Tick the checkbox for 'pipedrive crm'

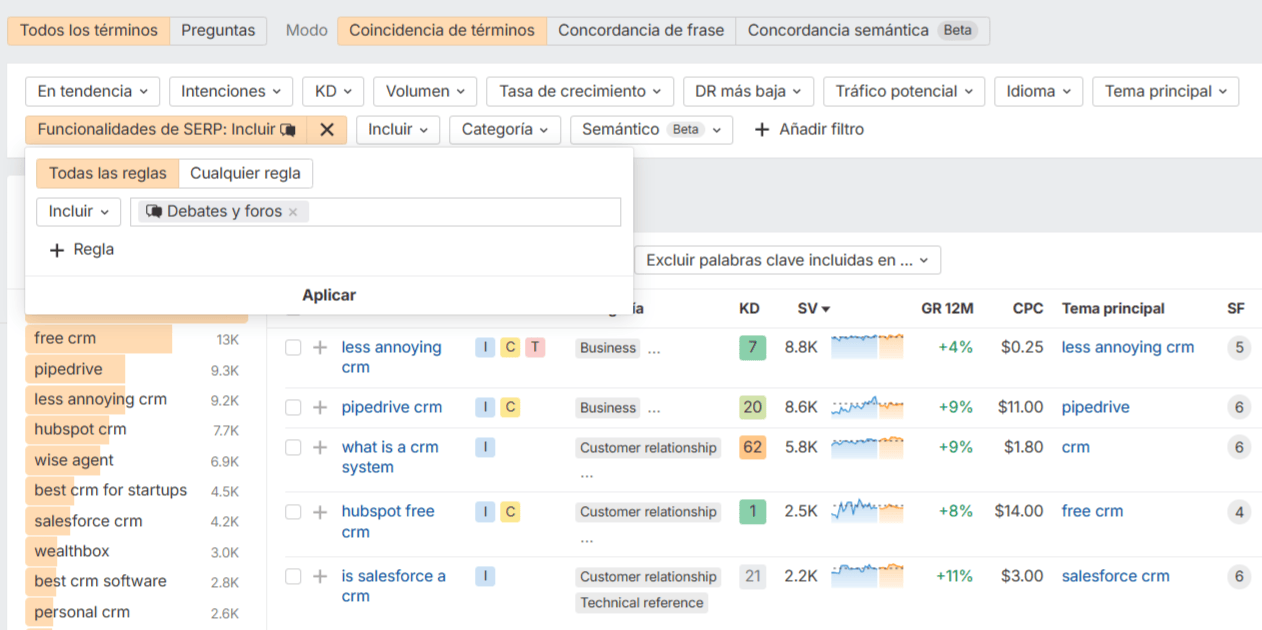click(293, 408)
